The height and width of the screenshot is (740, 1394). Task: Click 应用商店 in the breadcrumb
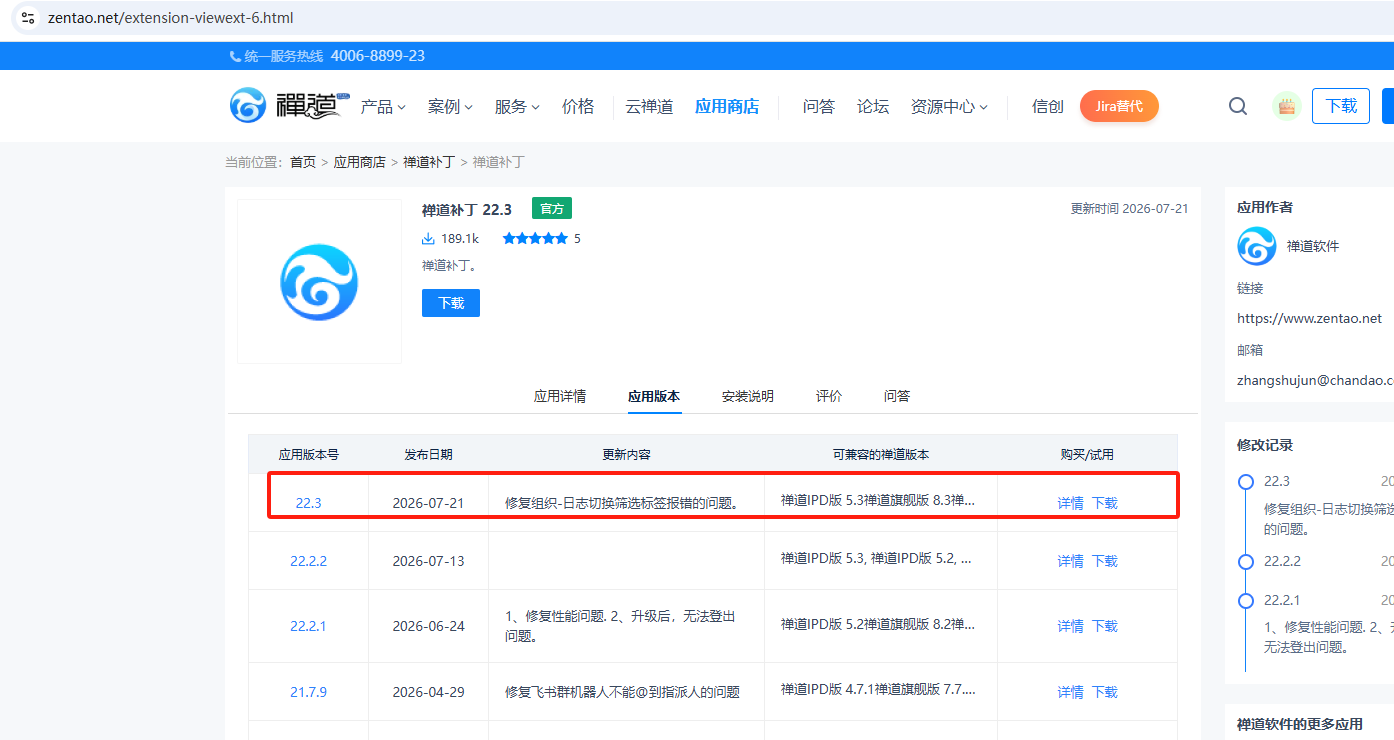coord(360,162)
